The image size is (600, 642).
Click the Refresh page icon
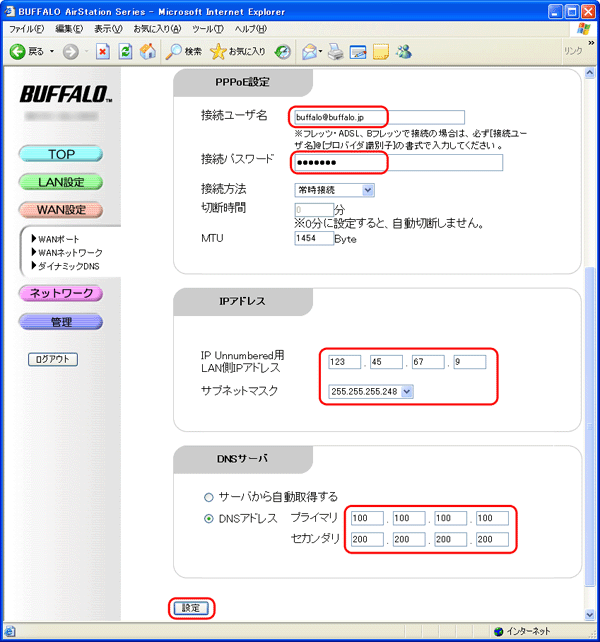click(125, 52)
